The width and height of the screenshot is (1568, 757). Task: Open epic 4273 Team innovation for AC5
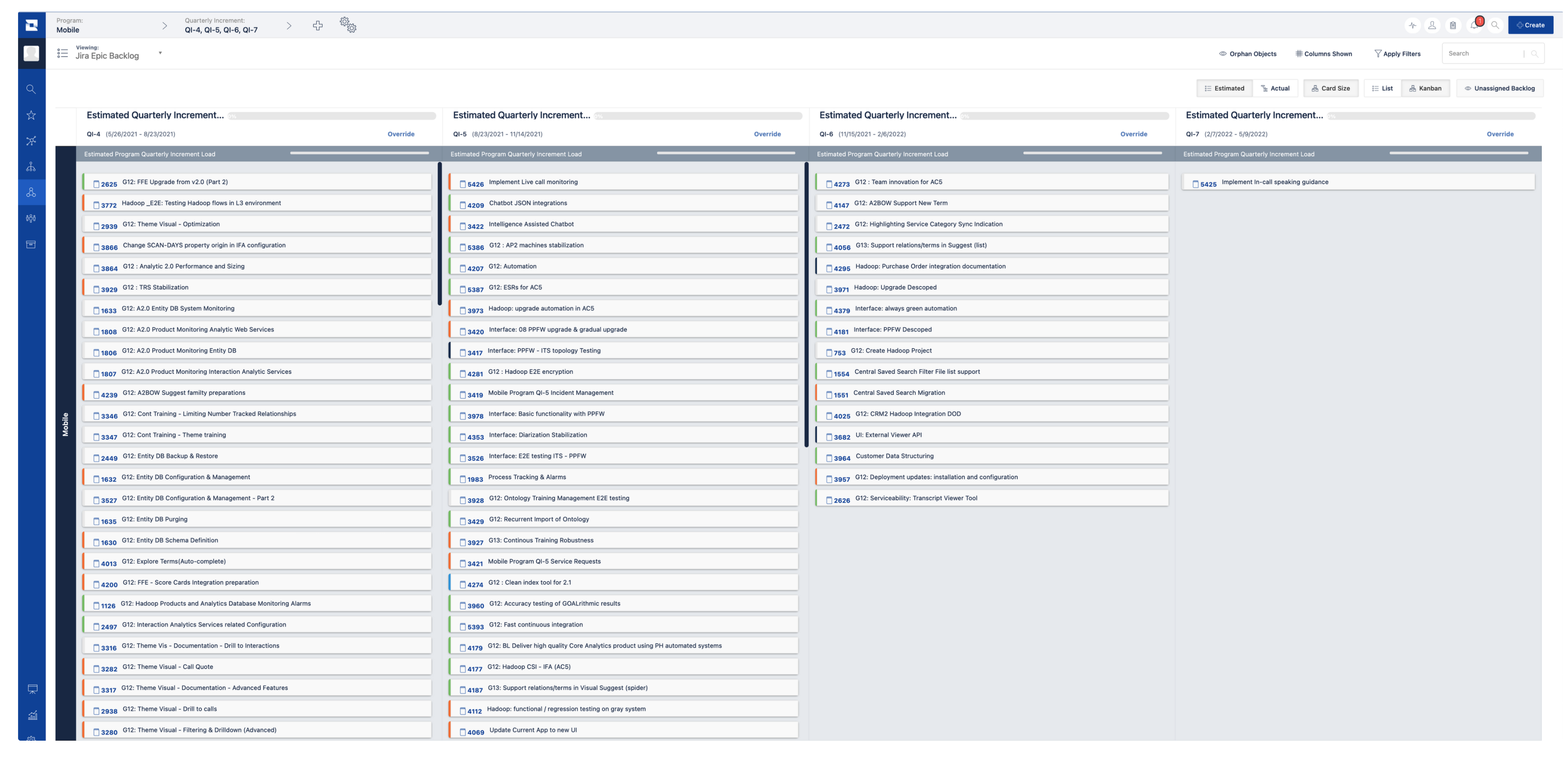click(991, 182)
